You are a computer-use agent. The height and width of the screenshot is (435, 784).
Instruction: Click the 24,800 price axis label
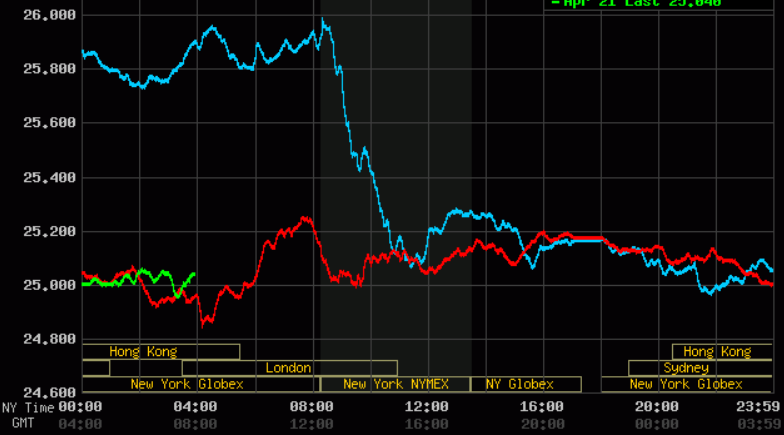(x=49, y=339)
